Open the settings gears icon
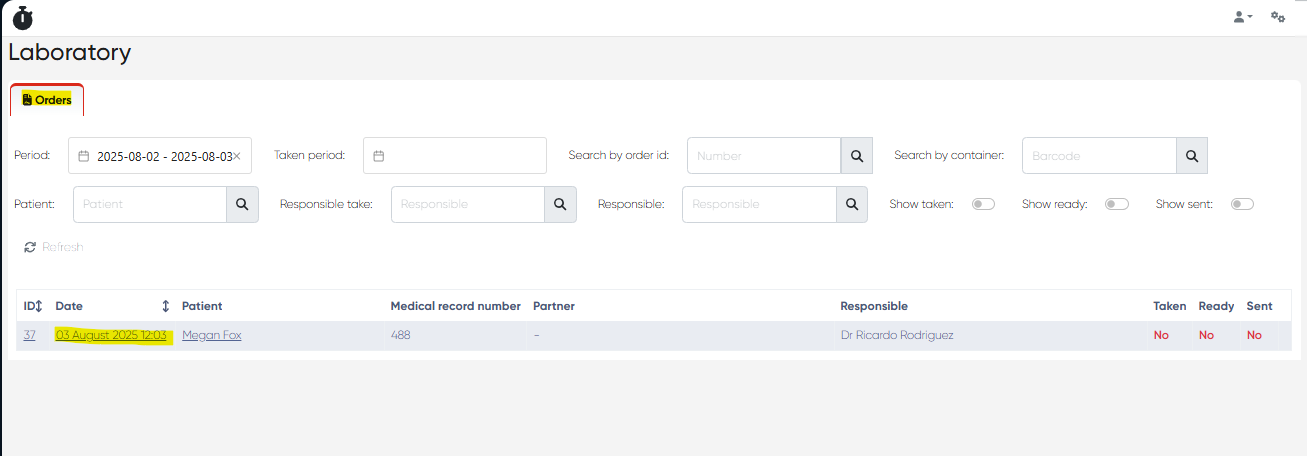The height and width of the screenshot is (456, 1307). click(x=1277, y=17)
